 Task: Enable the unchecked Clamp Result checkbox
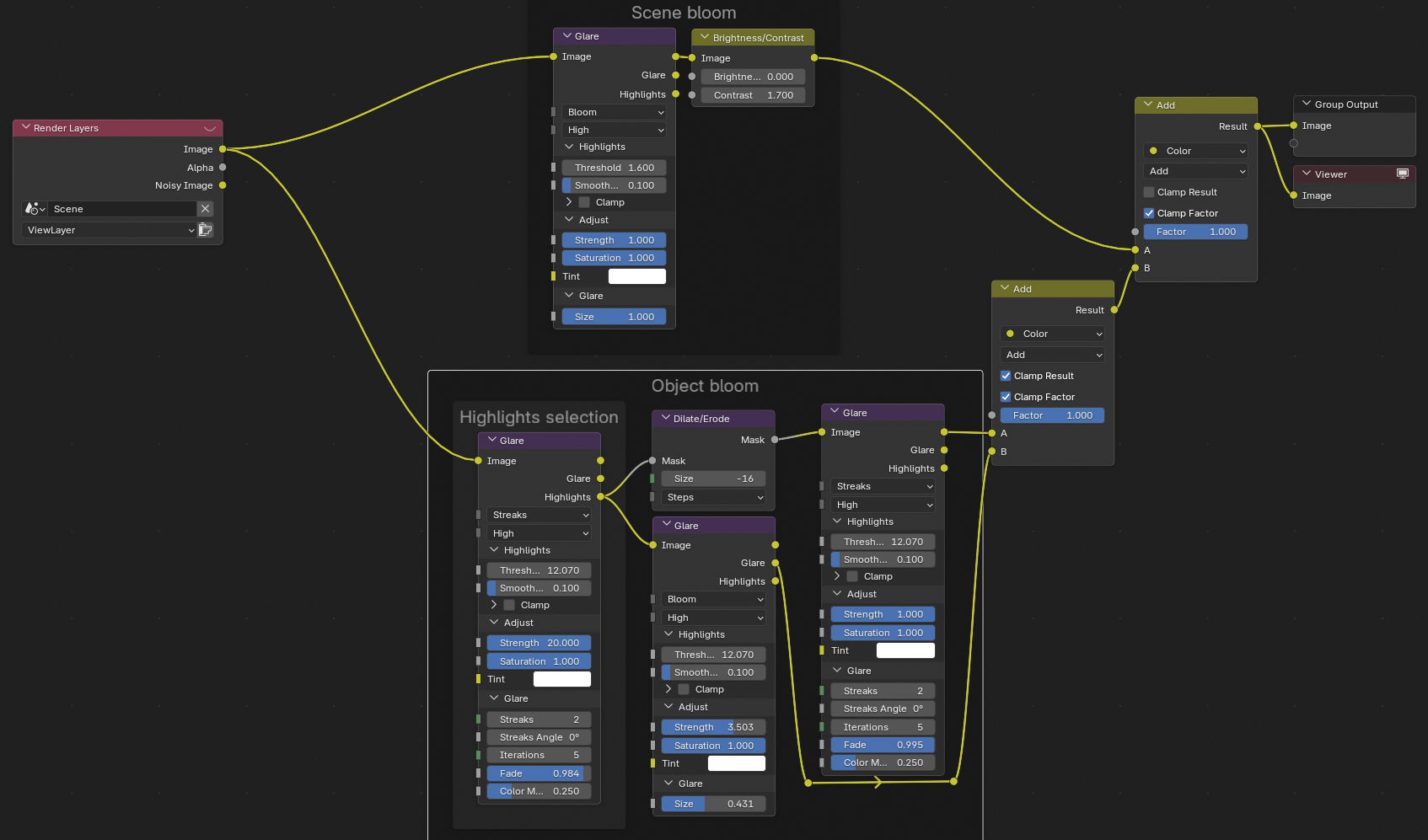click(x=1149, y=192)
